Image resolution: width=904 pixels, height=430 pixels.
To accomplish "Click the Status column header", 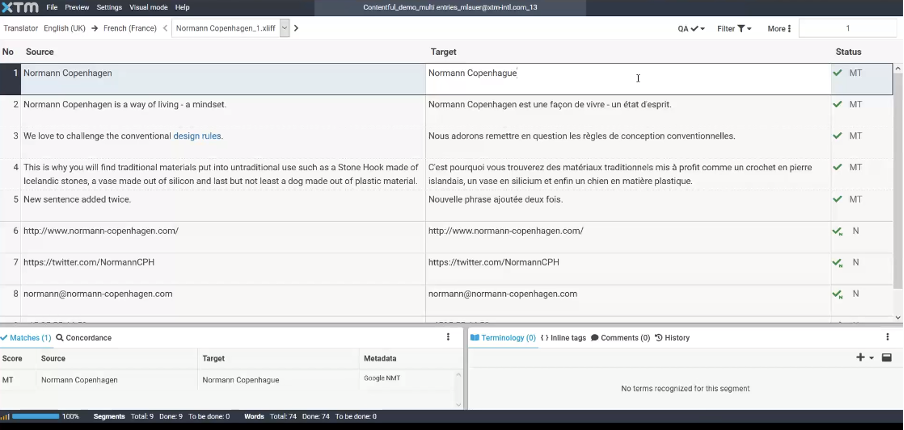I will 848,52.
